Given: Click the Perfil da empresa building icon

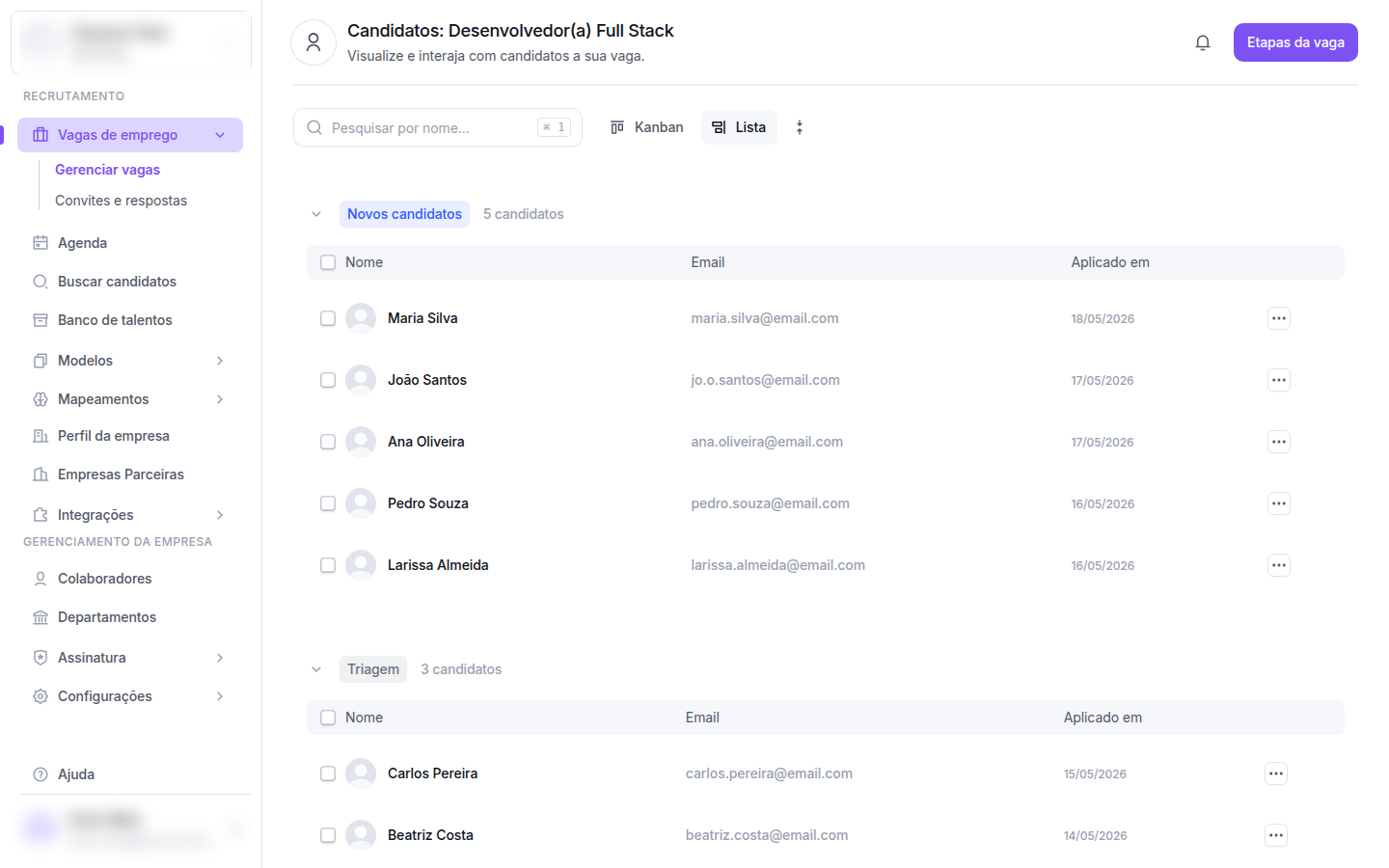Looking at the screenshot, I should point(41,436).
